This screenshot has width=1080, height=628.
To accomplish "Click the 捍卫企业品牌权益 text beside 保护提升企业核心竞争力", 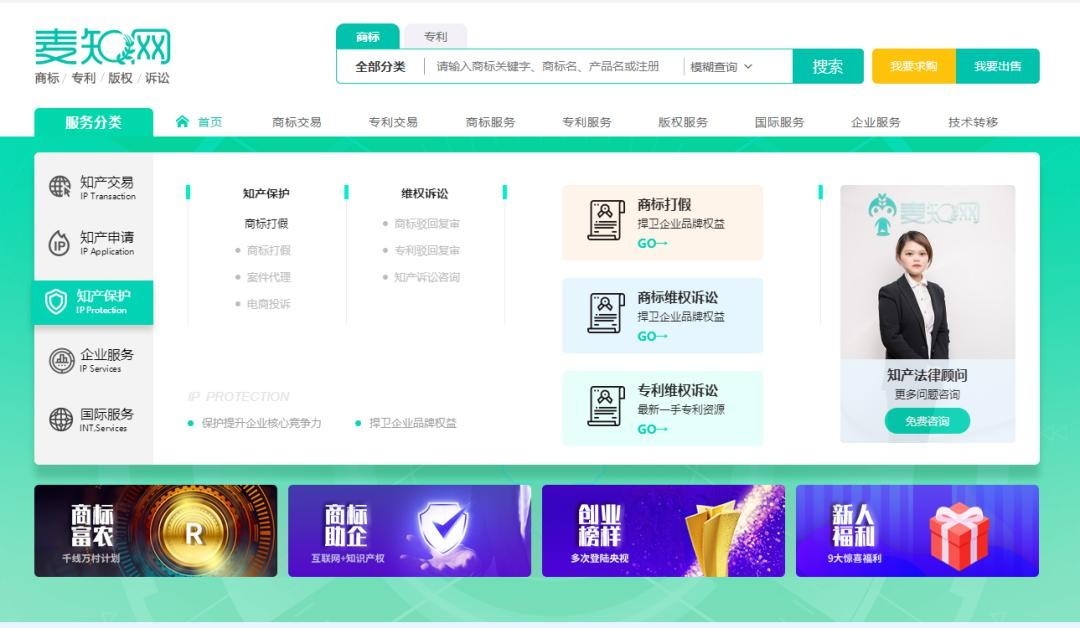I will tap(413, 423).
